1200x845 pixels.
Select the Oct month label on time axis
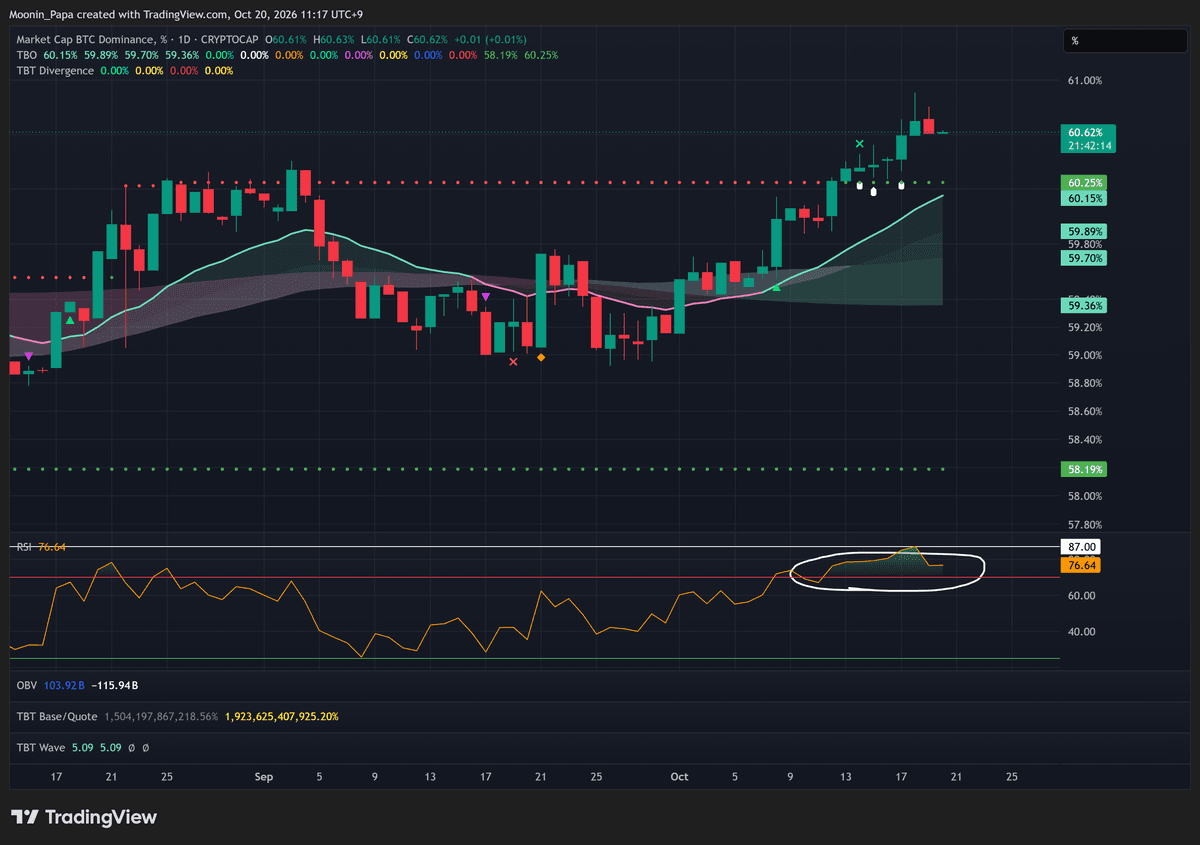pos(680,776)
